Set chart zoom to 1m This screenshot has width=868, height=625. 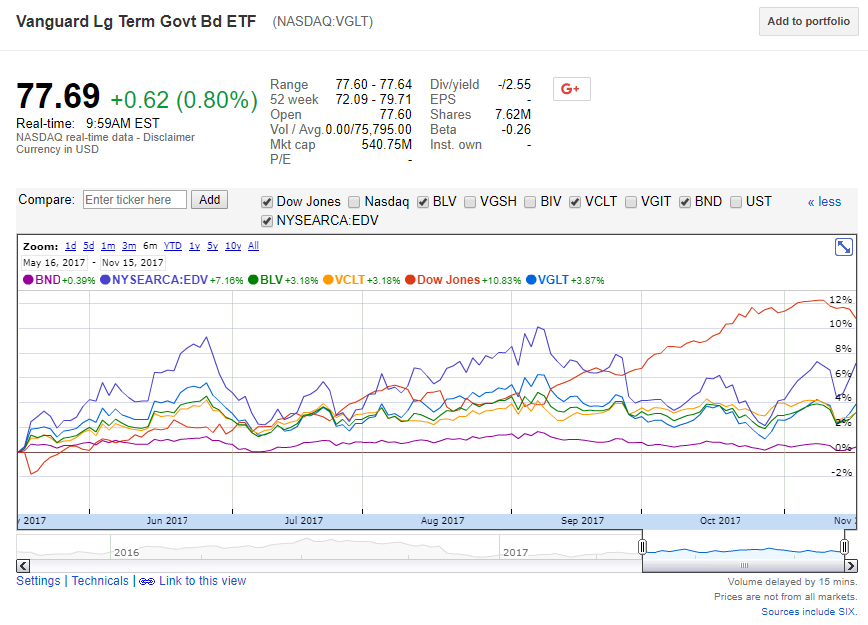coord(108,246)
